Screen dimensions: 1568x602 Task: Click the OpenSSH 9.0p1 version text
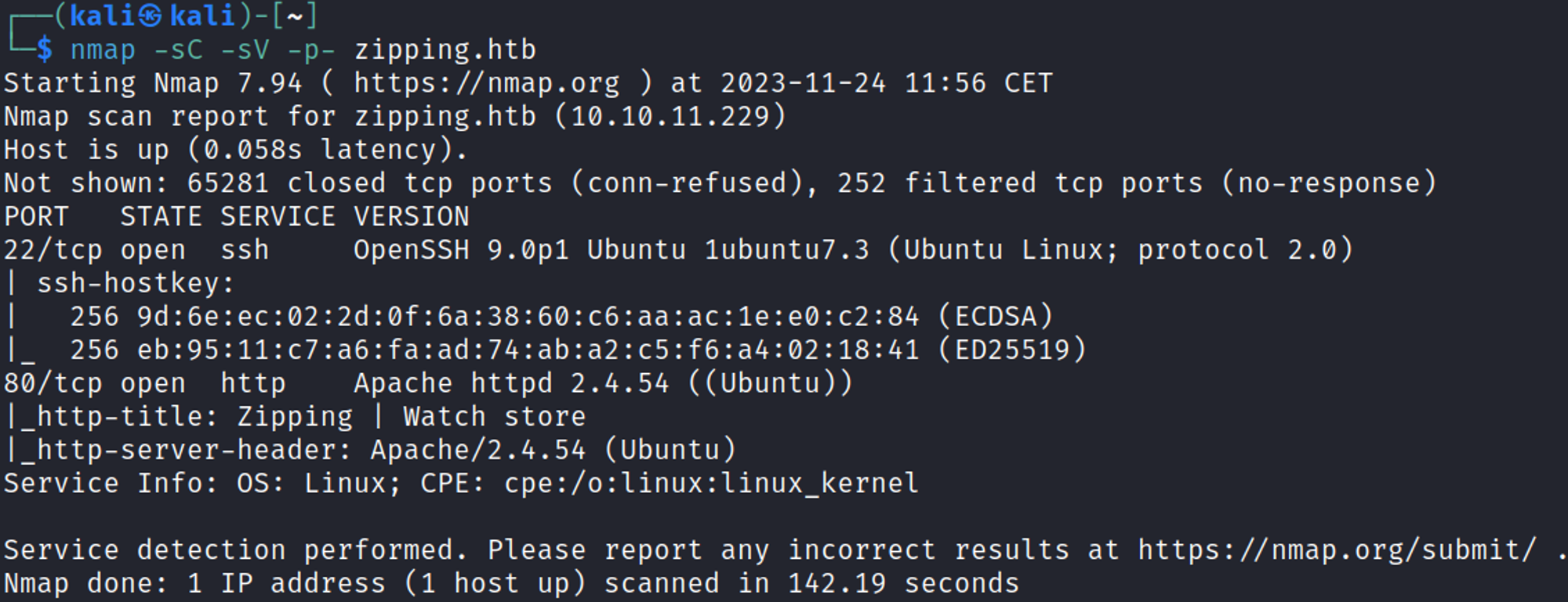tap(461, 250)
